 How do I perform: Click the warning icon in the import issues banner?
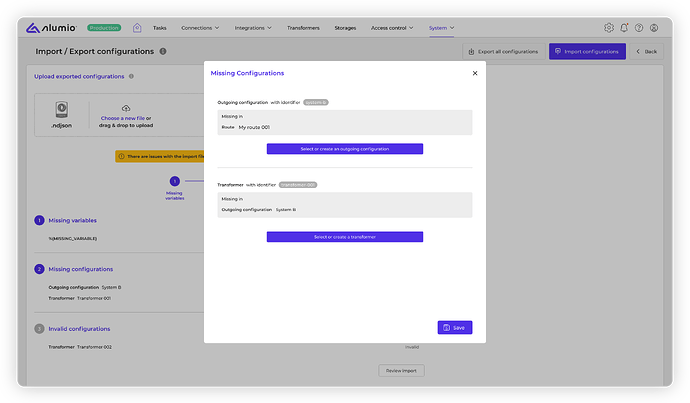pos(121,156)
